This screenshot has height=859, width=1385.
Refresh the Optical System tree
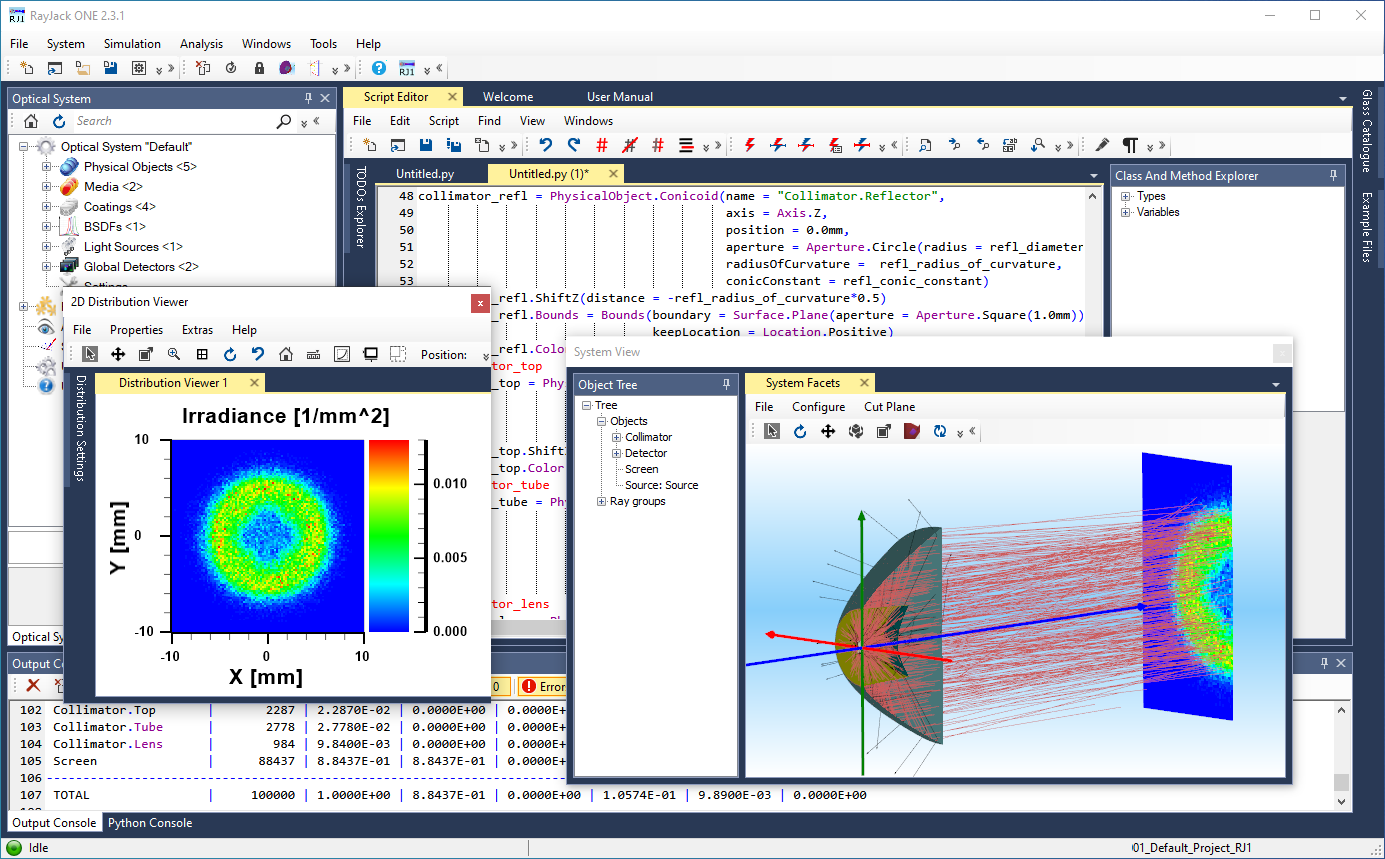[x=59, y=121]
